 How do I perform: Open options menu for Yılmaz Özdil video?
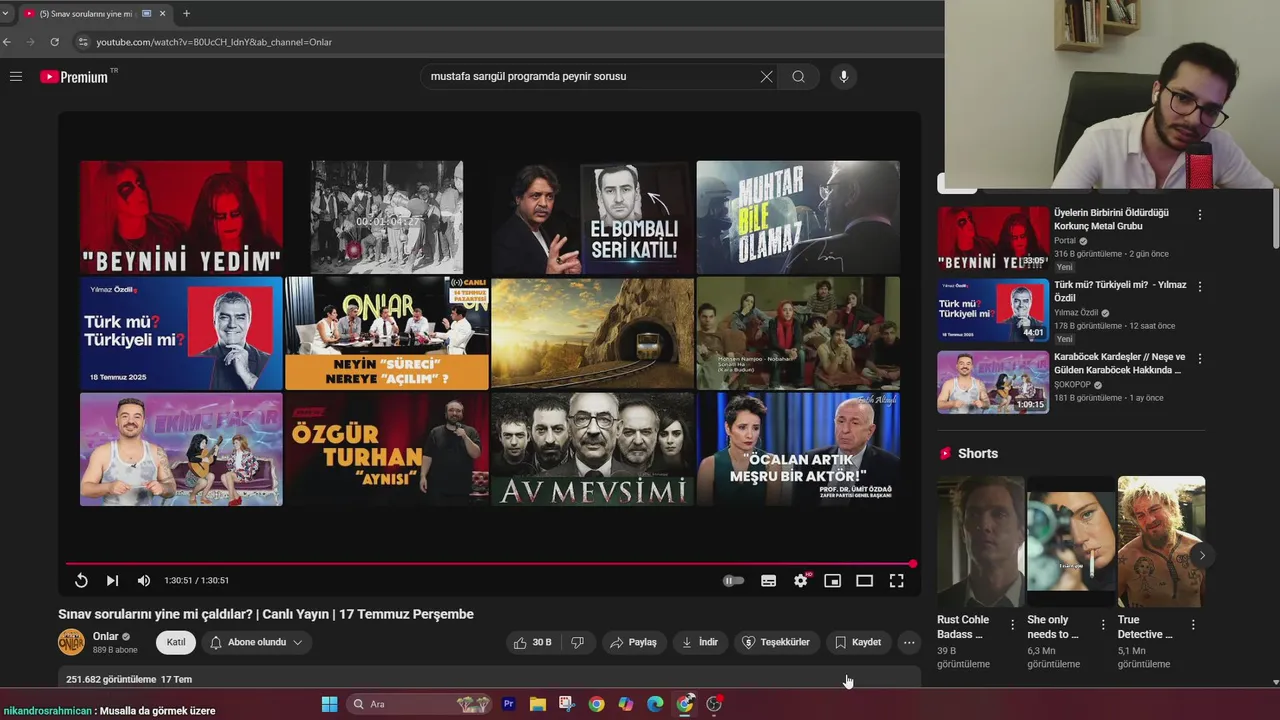click(x=1199, y=287)
